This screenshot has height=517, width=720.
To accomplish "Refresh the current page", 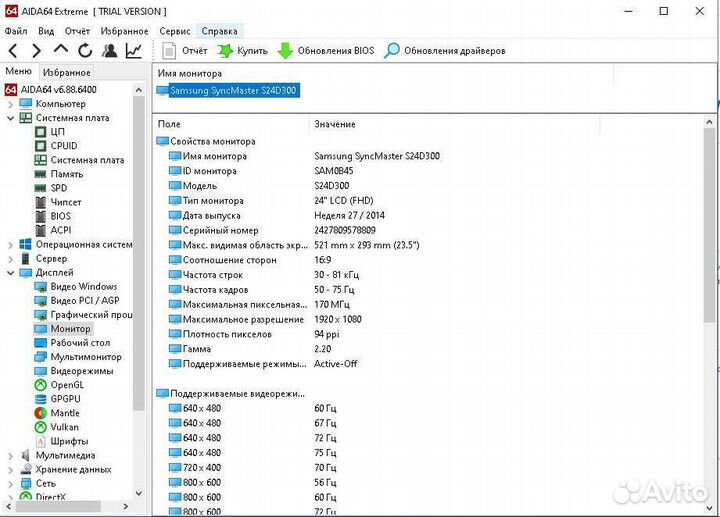I will click(85, 51).
